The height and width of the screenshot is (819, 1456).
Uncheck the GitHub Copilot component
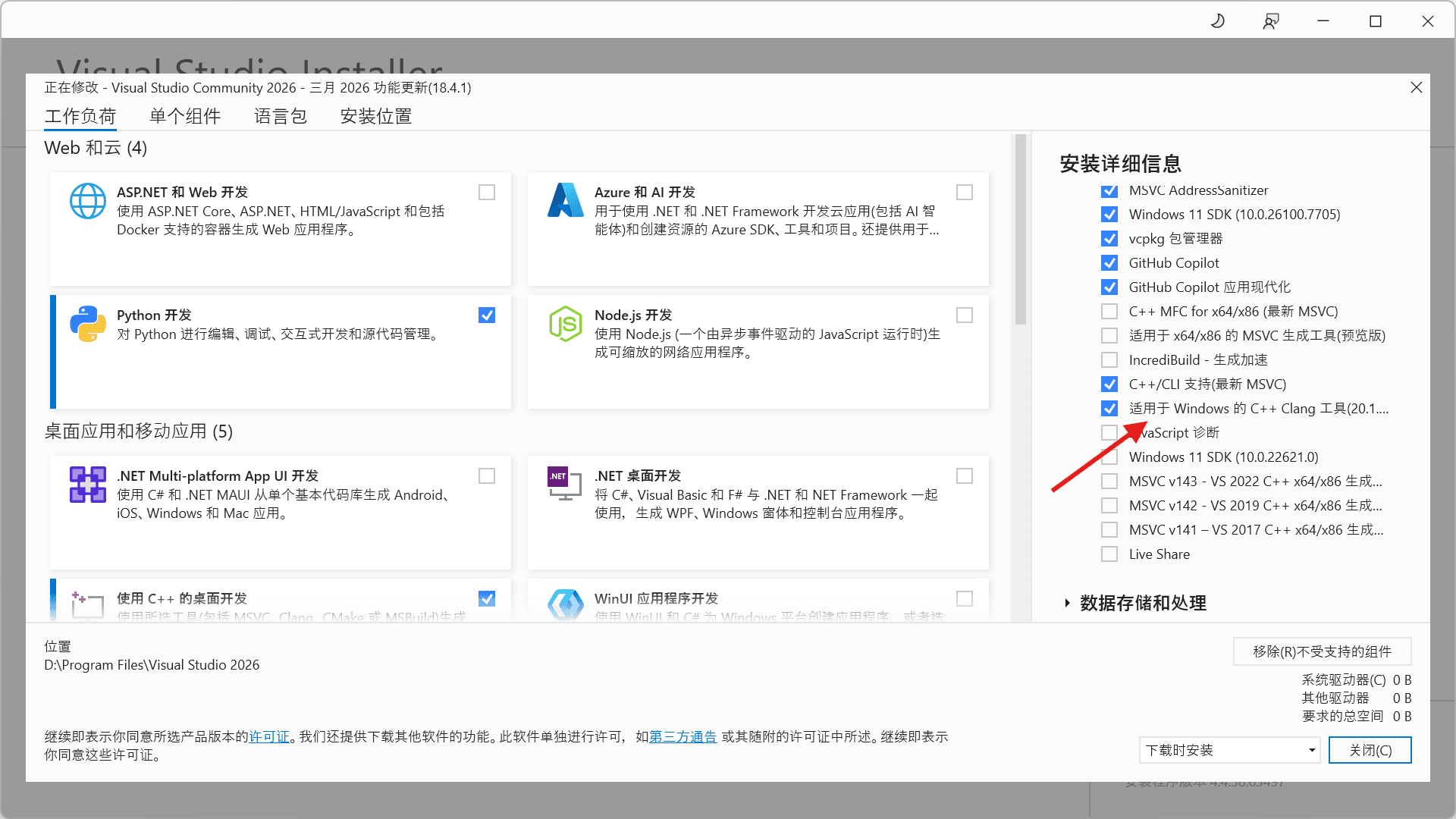[1109, 263]
